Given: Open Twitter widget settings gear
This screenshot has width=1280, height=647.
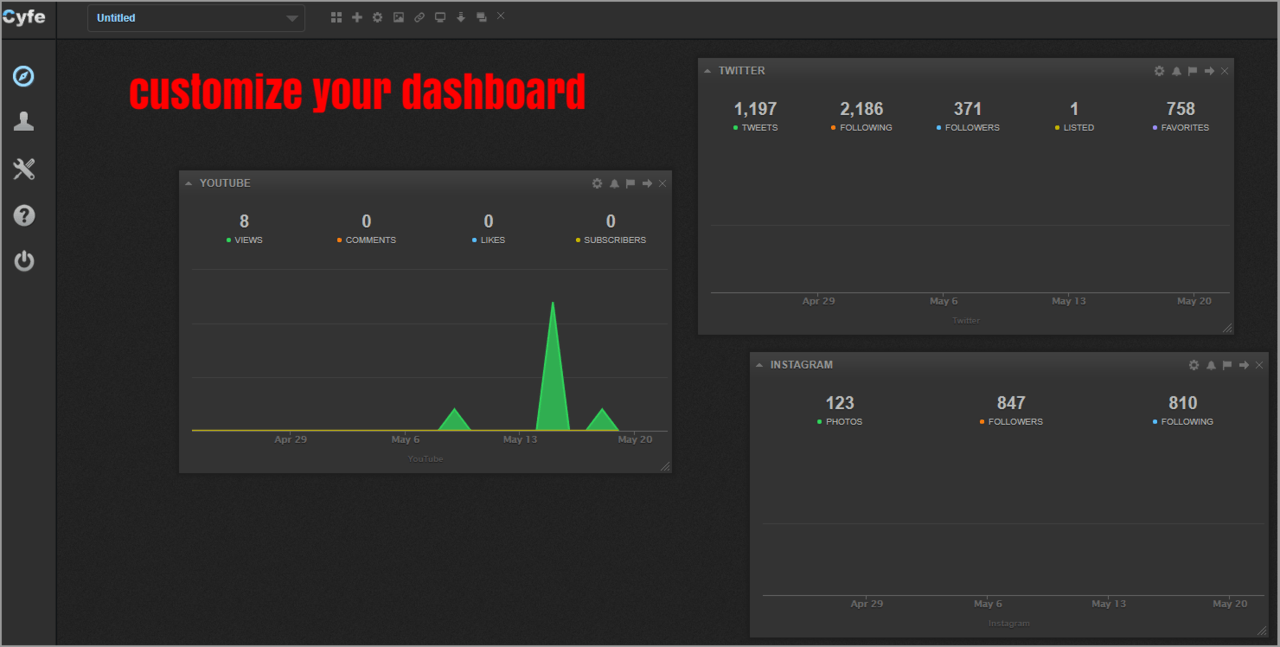Looking at the screenshot, I should tap(1159, 71).
